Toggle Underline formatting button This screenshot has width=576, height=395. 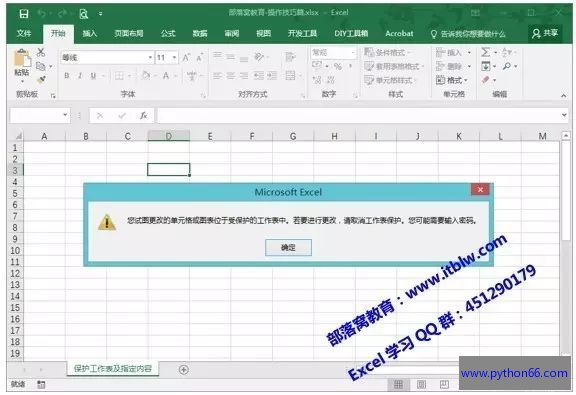[x=93, y=76]
